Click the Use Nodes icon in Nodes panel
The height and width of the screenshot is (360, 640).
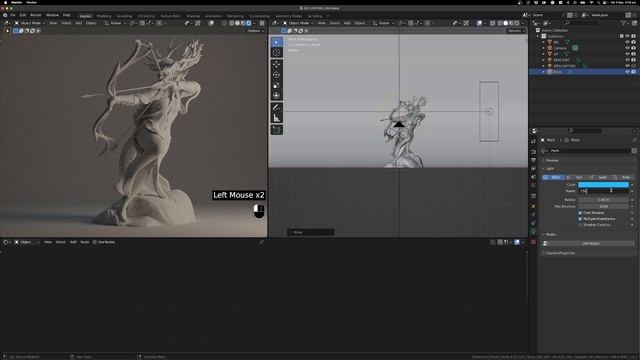click(x=545, y=243)
